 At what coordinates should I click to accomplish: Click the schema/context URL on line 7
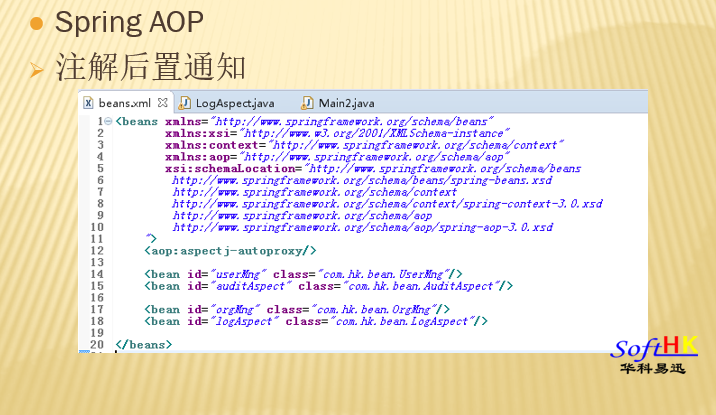[314, 192]
